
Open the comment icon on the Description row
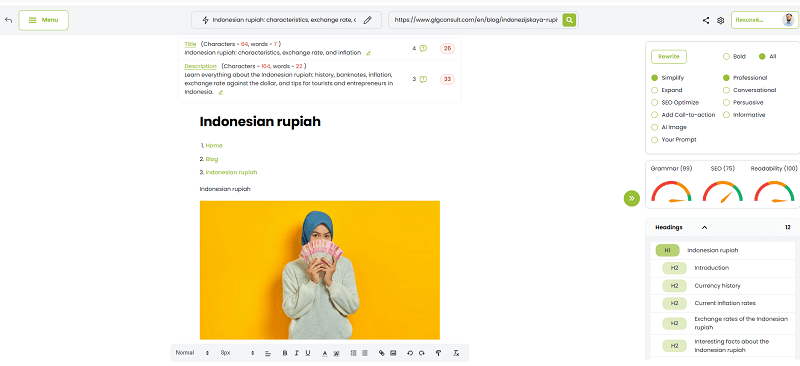click(x=423, y=79)
